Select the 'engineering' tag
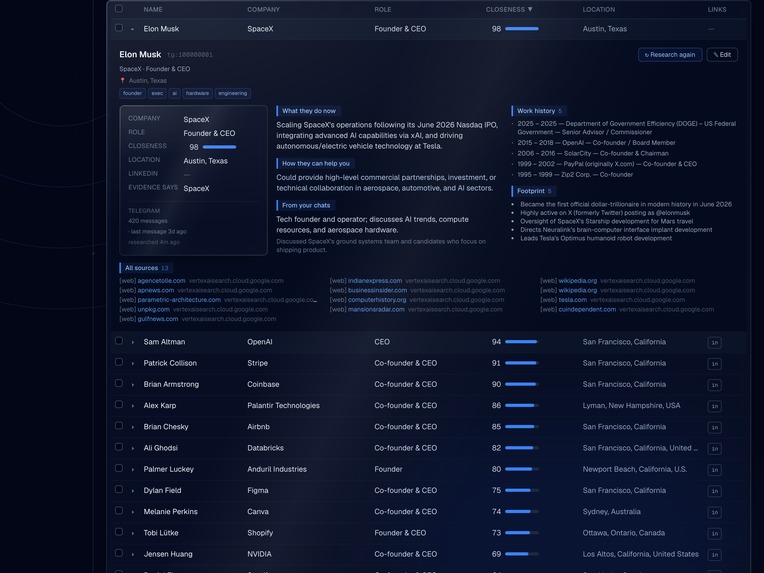The width and height of the screenshot is (764, 573). [x=232, y=93]
